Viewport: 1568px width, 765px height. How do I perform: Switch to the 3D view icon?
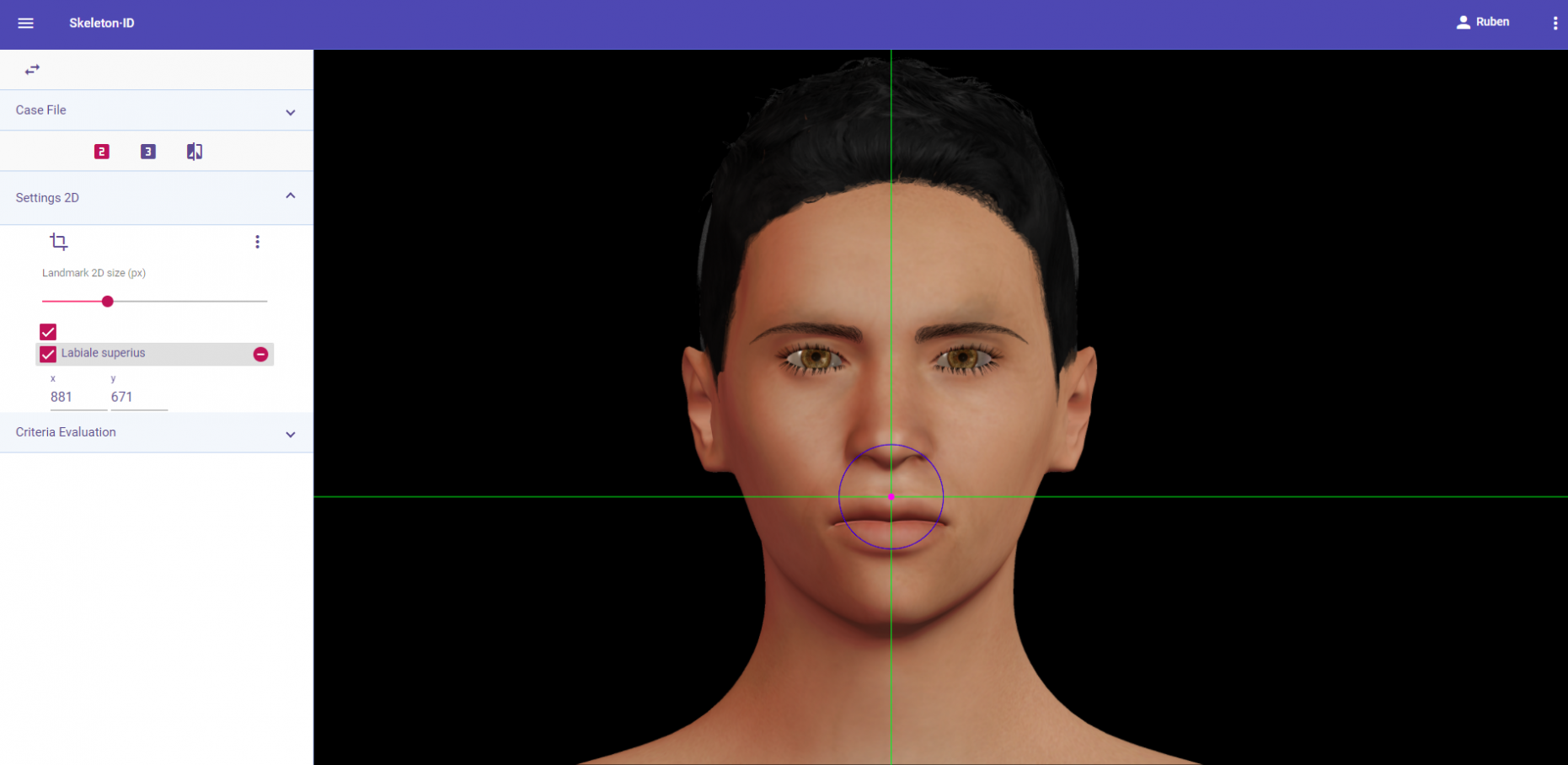coord(148,152)
